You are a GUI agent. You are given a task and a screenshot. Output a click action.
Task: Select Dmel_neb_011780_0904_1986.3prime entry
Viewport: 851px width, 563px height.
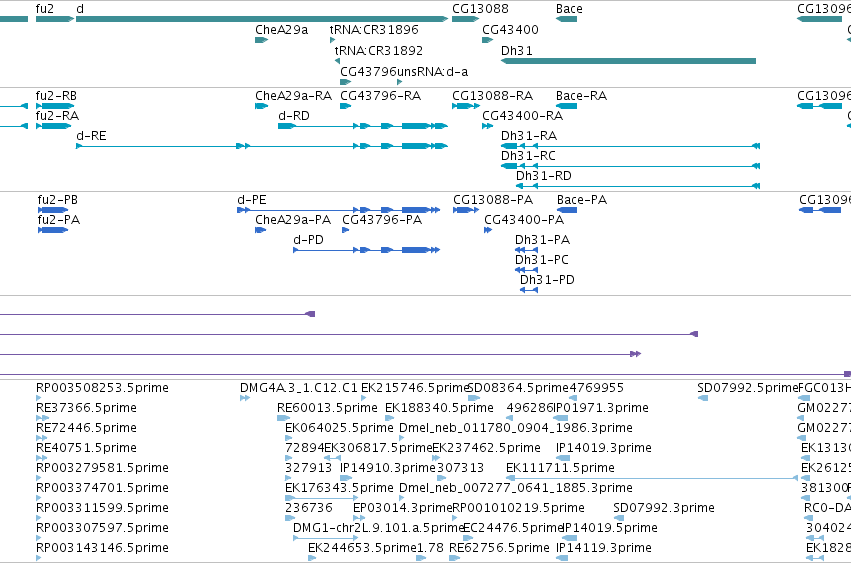click(516, 428)
